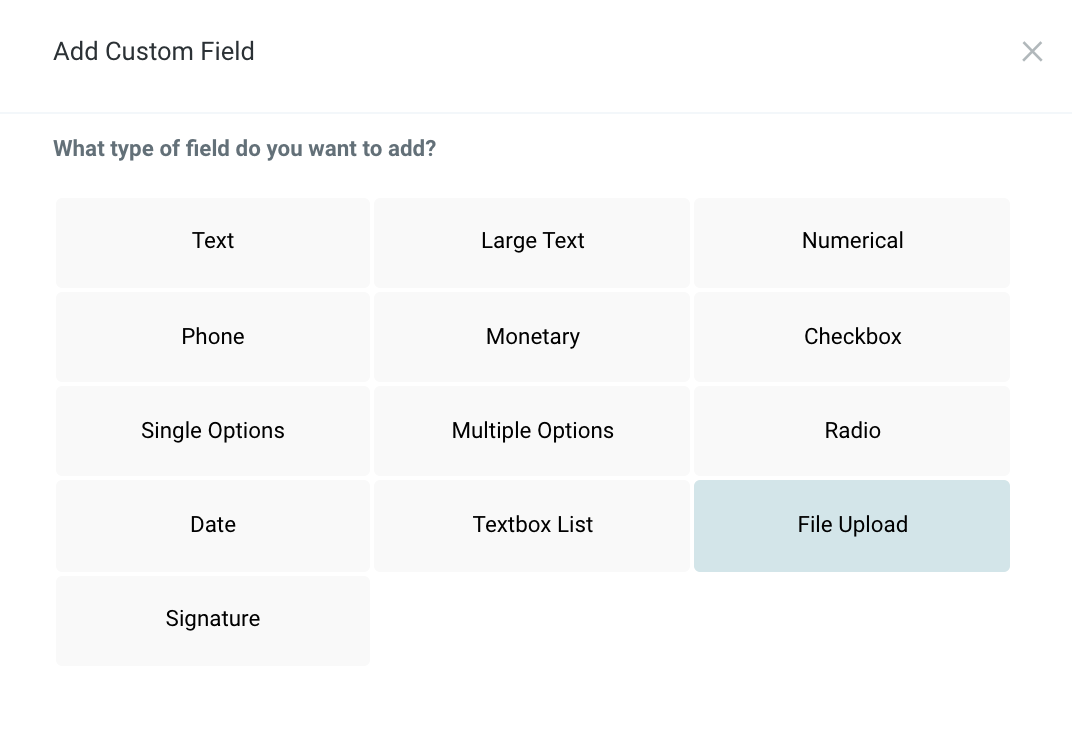Choose the currently highlighted field type tile

click(x=852, y=525)
